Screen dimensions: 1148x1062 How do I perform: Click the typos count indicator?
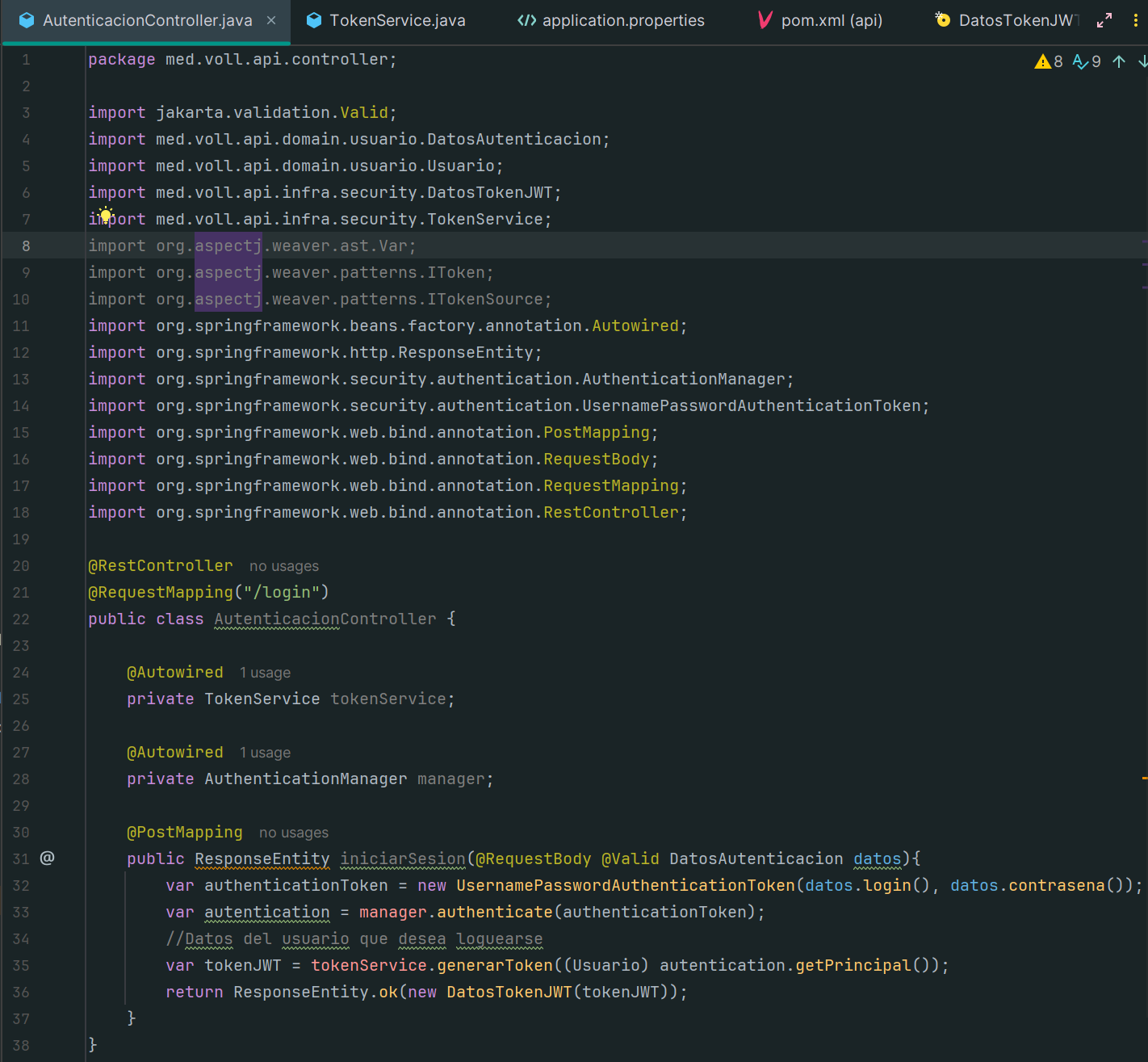click(x=1087, y=61)
